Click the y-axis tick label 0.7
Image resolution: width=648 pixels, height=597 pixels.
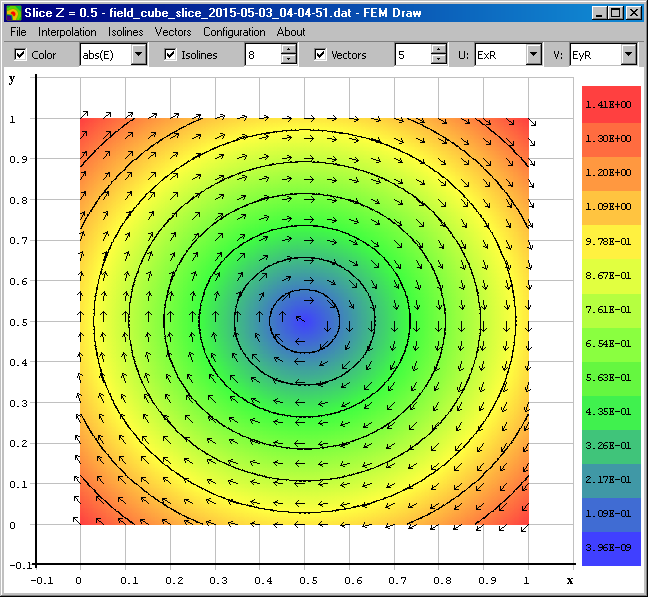click(x=18, y=240)
